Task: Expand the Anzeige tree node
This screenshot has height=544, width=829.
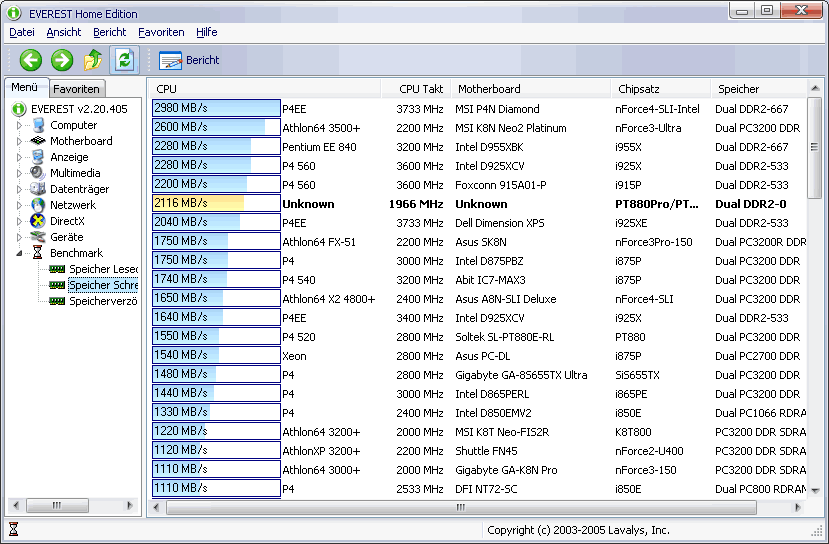Action: 20,157
